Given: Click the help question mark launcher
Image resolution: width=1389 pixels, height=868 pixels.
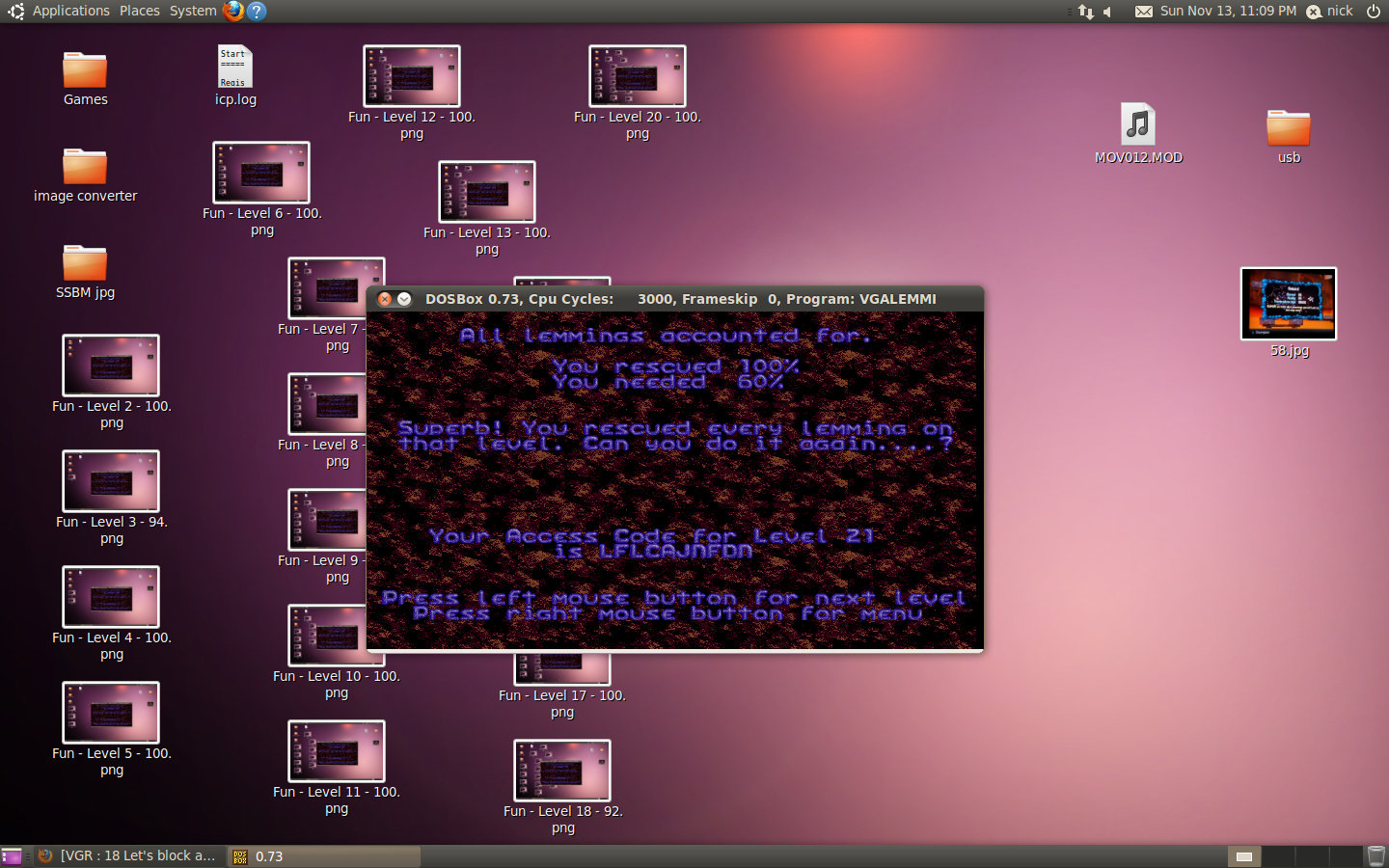Looking at the screenshot, I should pyautogui.click(x=257, y=11).
